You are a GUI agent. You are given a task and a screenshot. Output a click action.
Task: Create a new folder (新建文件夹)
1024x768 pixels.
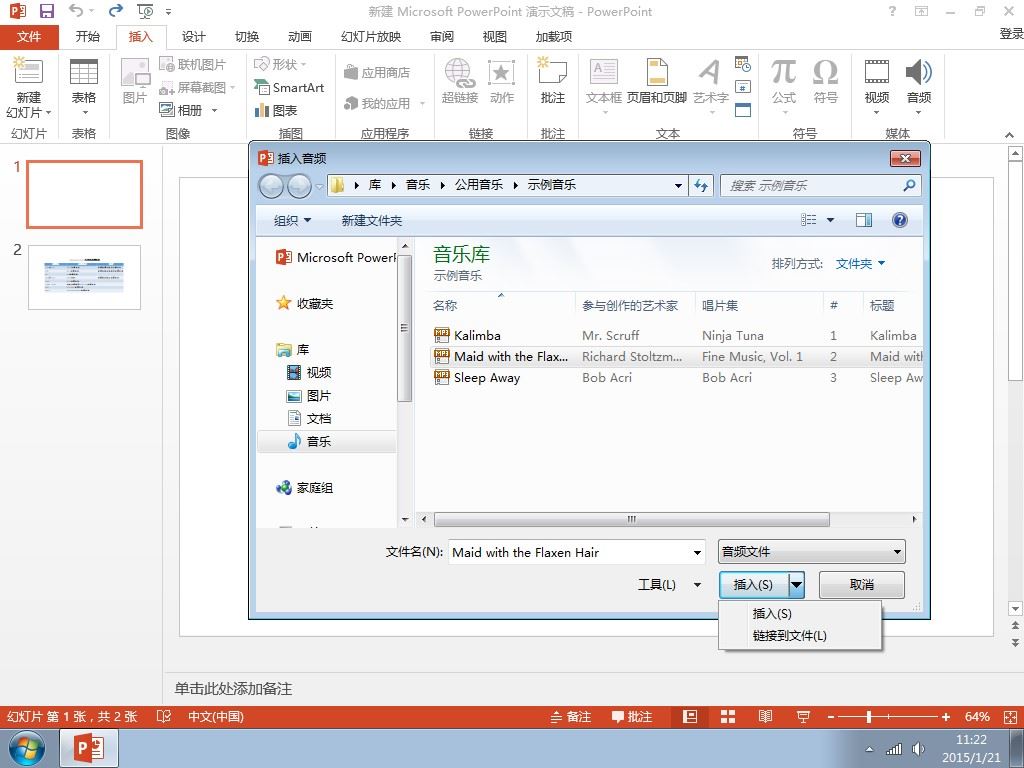pos(372,220)
